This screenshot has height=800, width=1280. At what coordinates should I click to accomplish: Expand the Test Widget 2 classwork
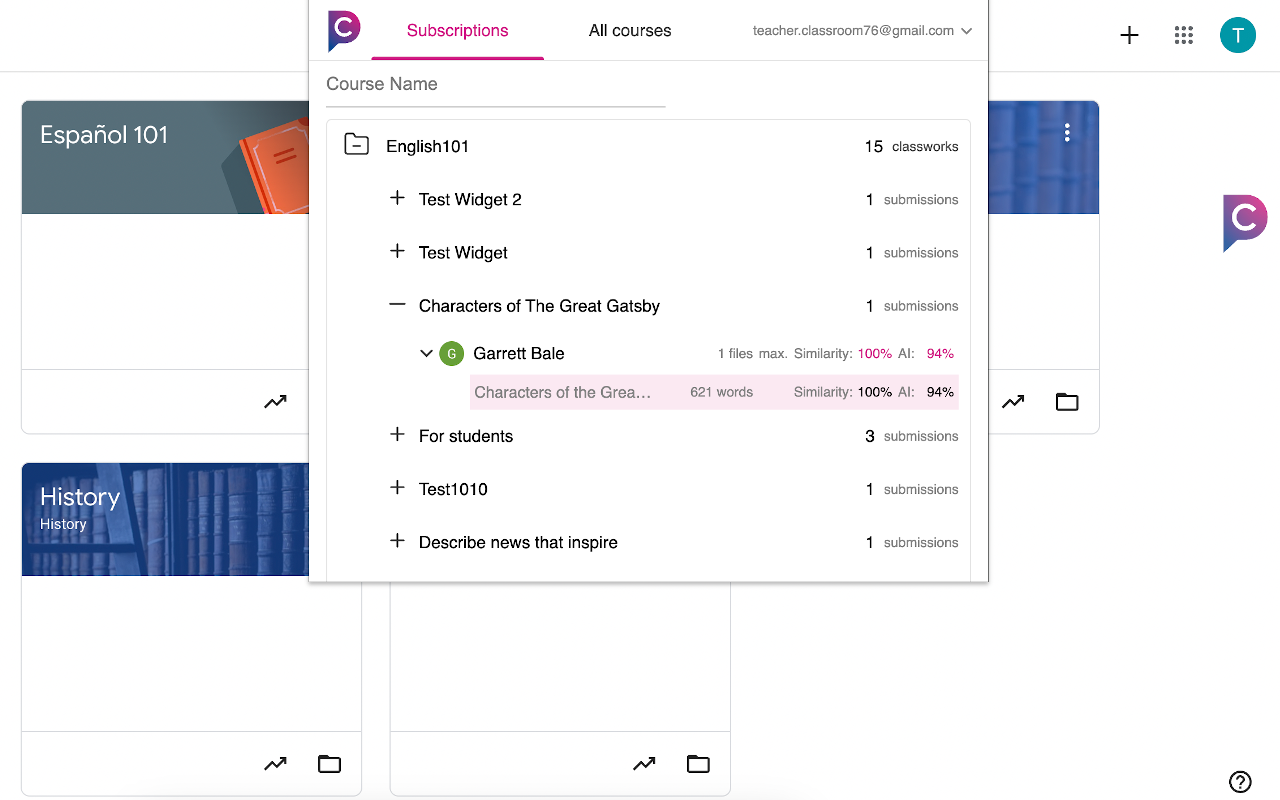pos(397,198)
